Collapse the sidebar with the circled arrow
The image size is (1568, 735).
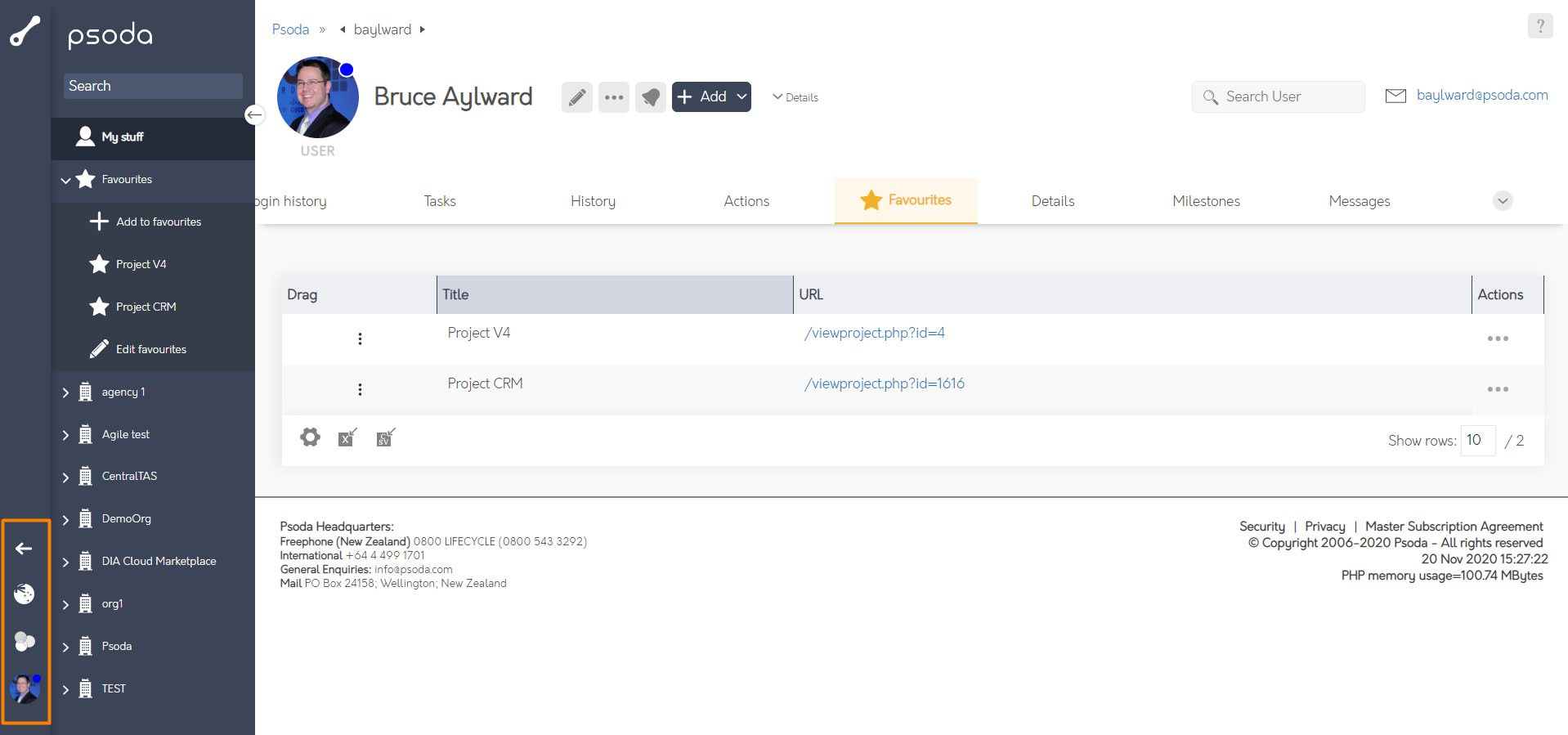pyautogui.click(x=255, y=115)
